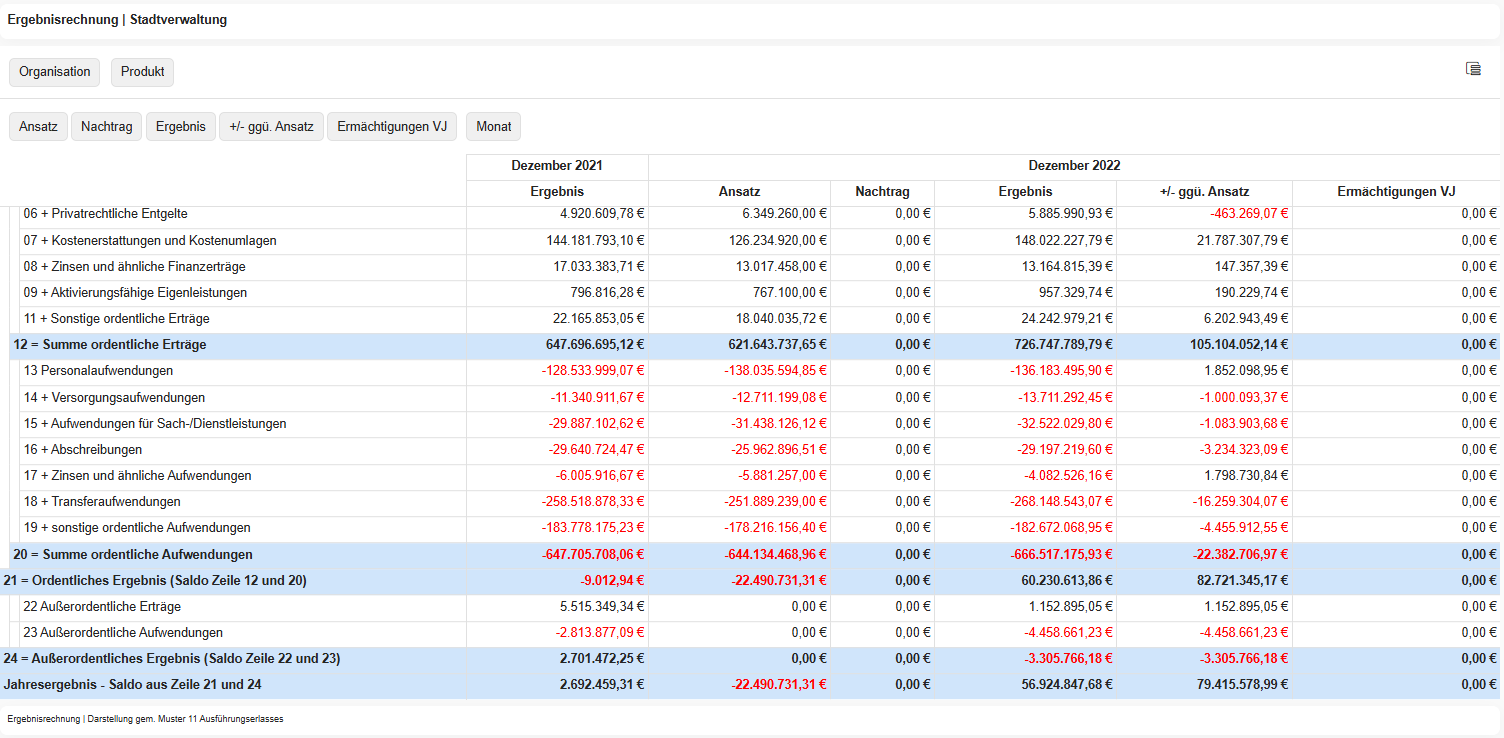Click the value 5.515.349,34 €
The width and height of the screenshot is (1504, 738).
601,607
